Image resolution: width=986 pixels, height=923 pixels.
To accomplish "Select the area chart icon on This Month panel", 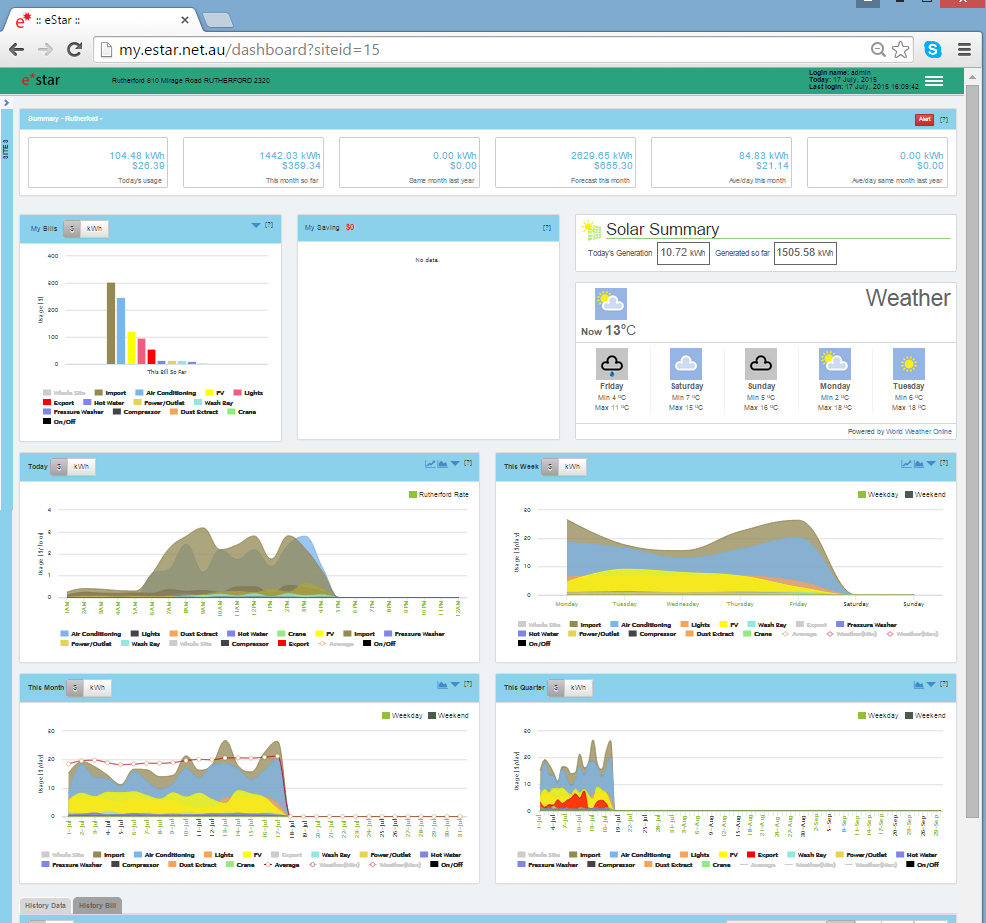I will [442, 685].
